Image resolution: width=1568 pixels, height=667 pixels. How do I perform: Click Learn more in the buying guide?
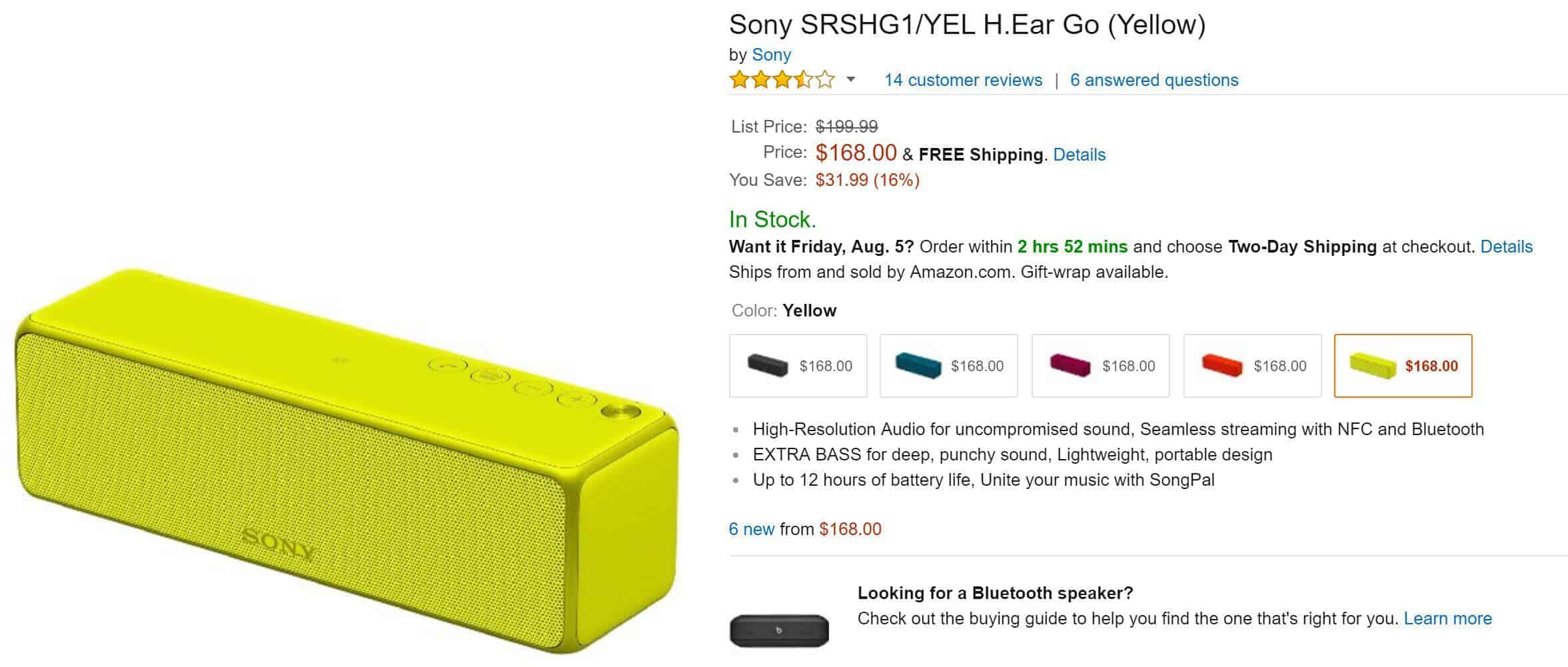(1447, 618)
